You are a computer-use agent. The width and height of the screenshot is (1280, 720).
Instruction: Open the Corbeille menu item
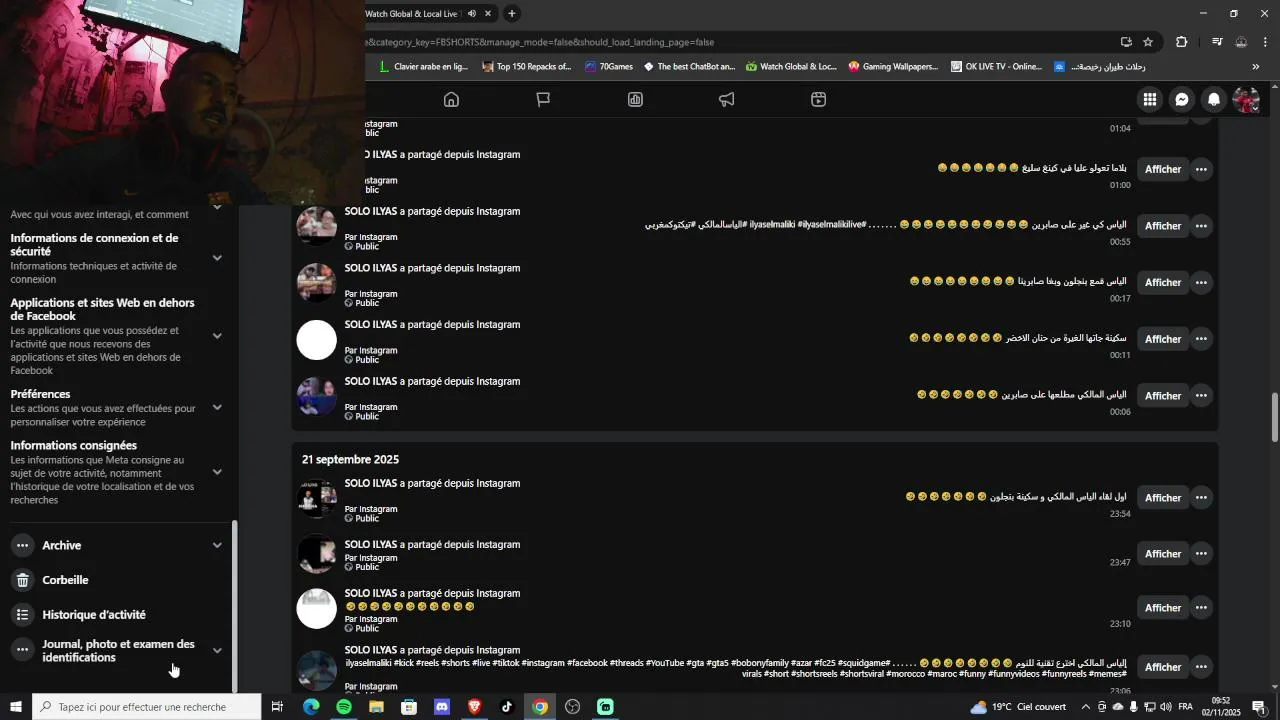tap(65, 580)
